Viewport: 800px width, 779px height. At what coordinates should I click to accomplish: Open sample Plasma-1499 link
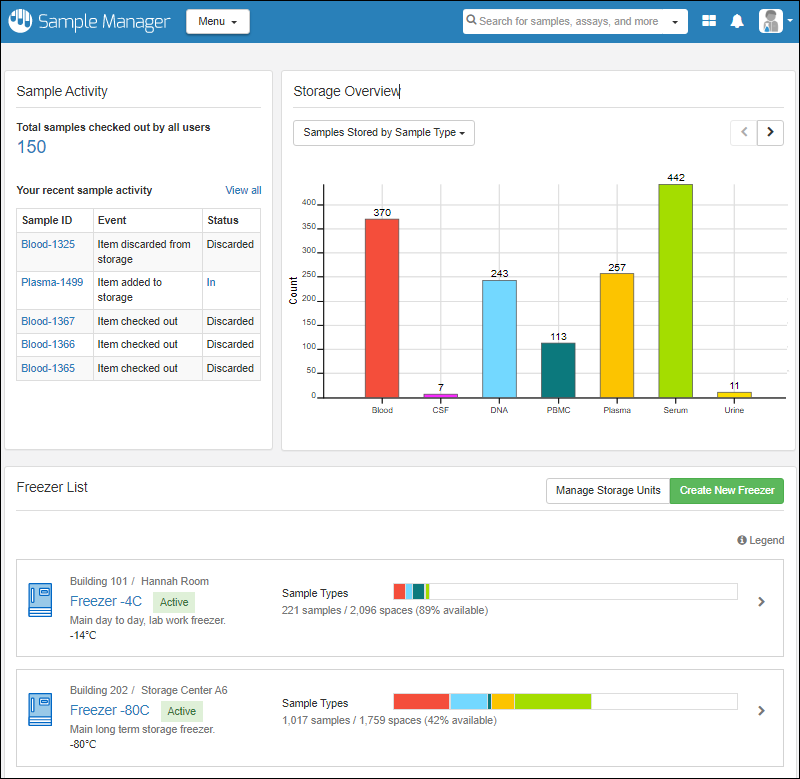pos(52,282)
